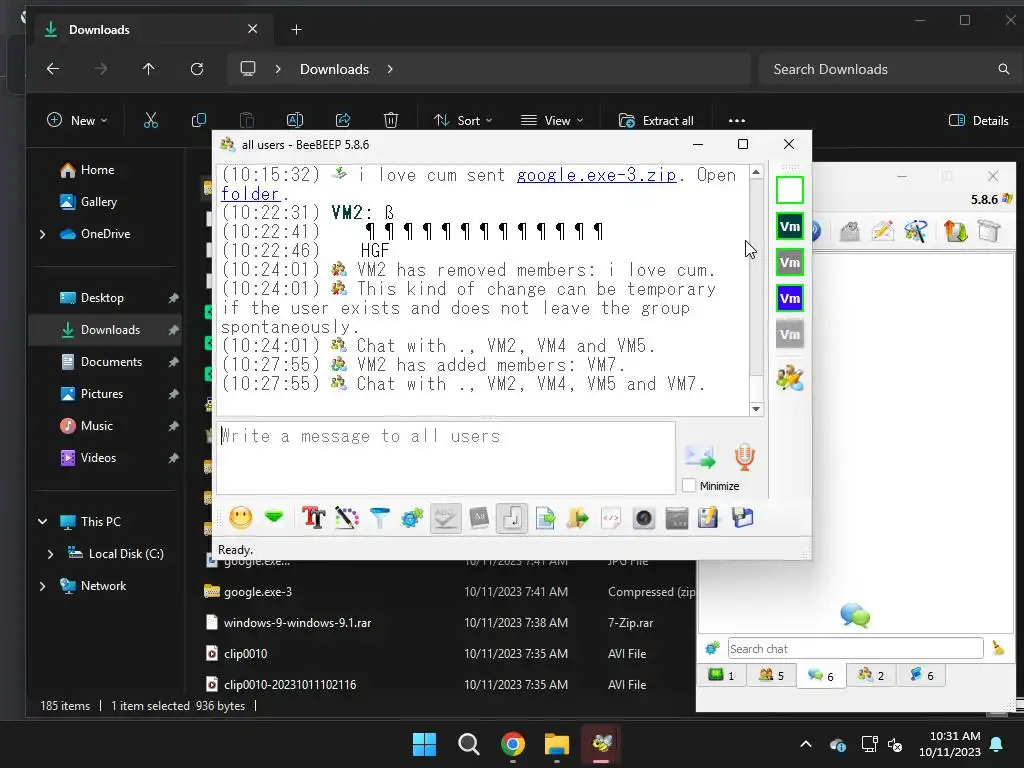1024x768 pixels.
Task: Click Search chat field in BeeBEEP main window
Action: point(856,648)
